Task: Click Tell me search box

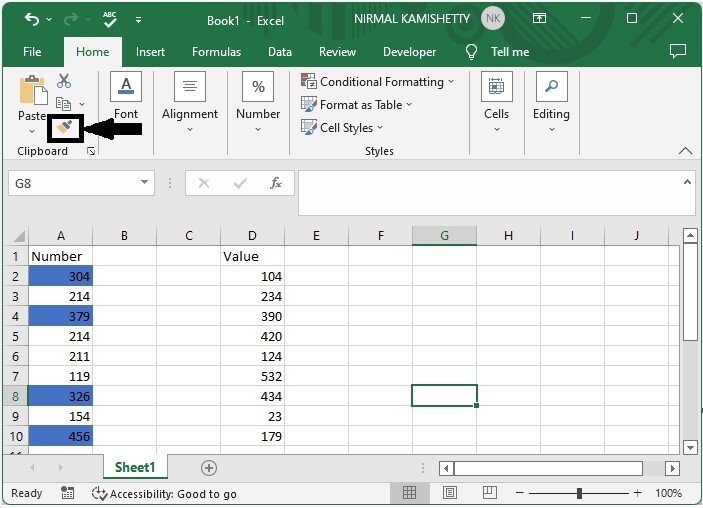Action: click(x=509, y=52)
